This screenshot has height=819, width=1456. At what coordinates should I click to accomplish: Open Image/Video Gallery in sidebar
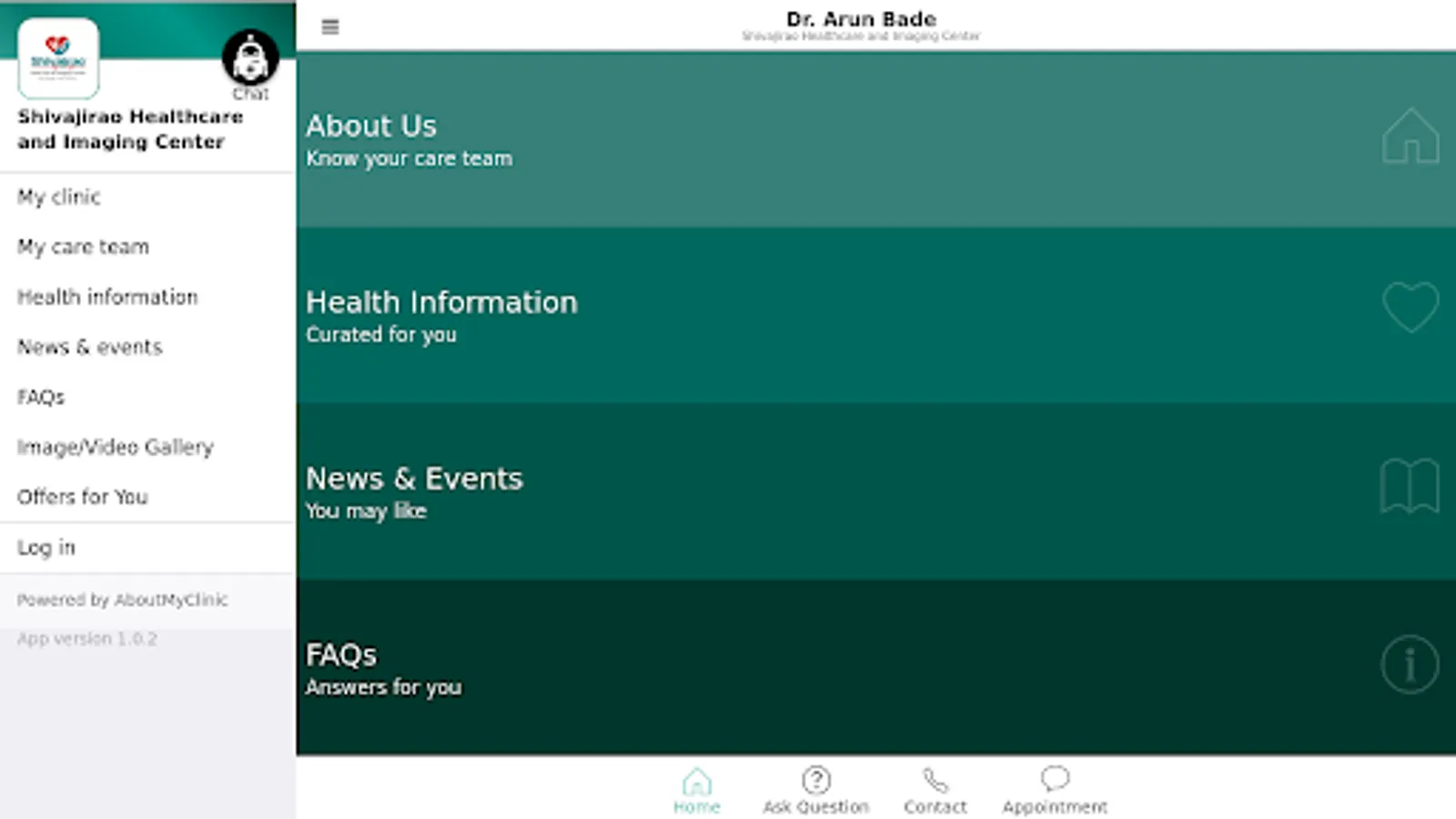point(116,447)
